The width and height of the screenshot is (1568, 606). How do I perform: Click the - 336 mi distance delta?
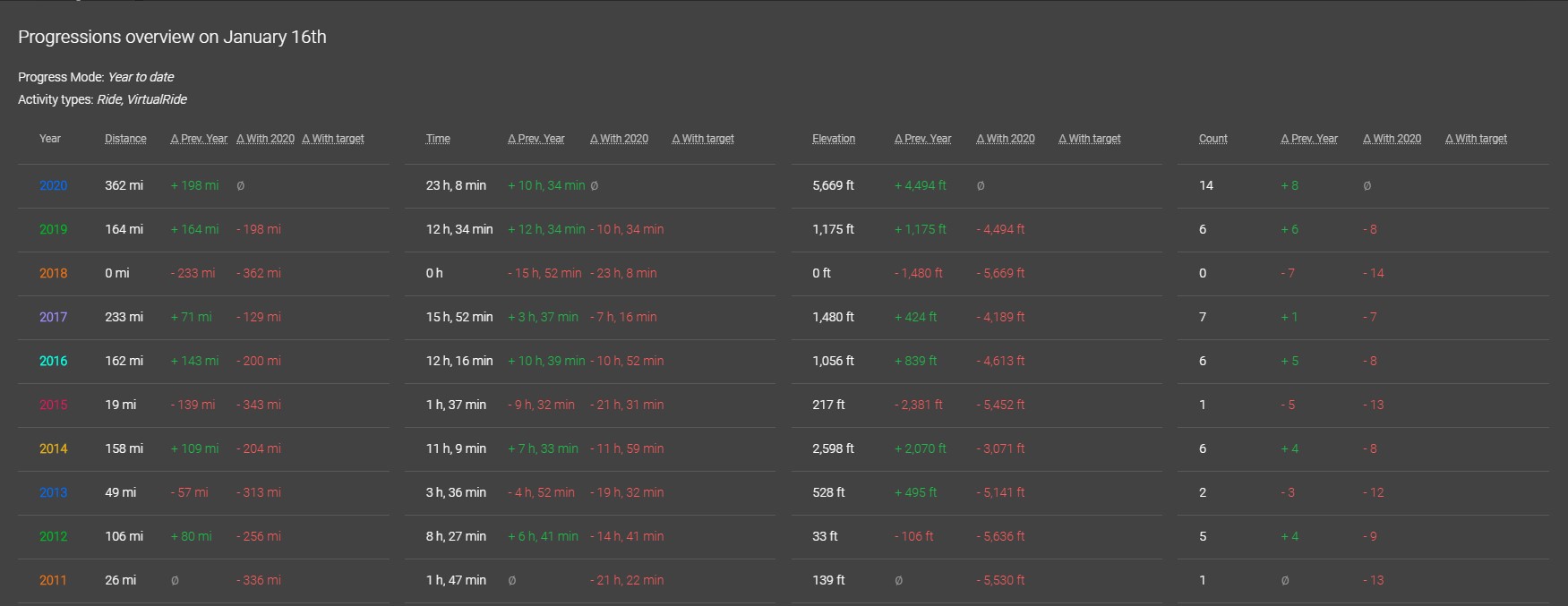click(259, 580)
